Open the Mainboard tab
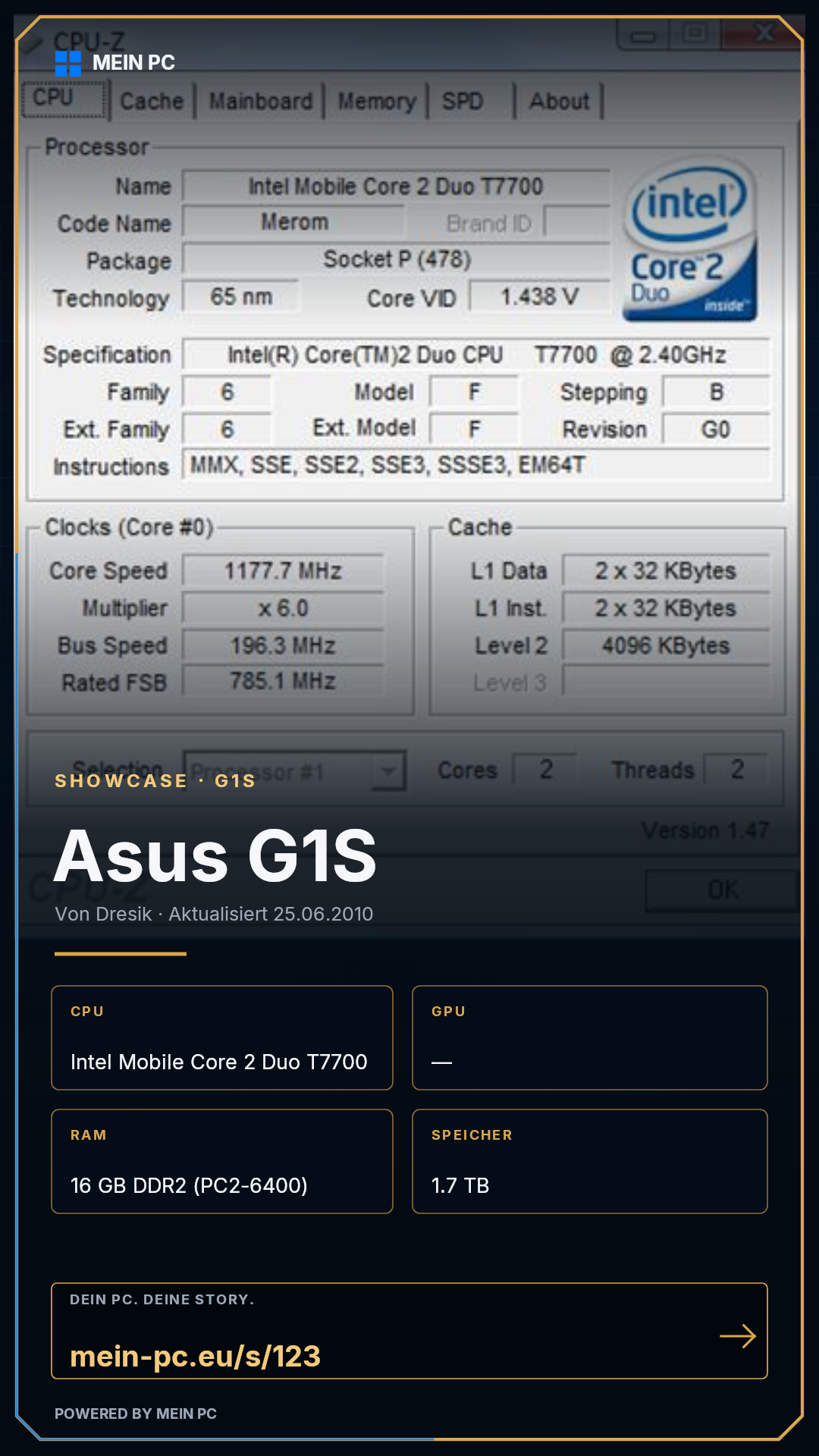Viewport: 819px width, 1456px height. [260, 101]
